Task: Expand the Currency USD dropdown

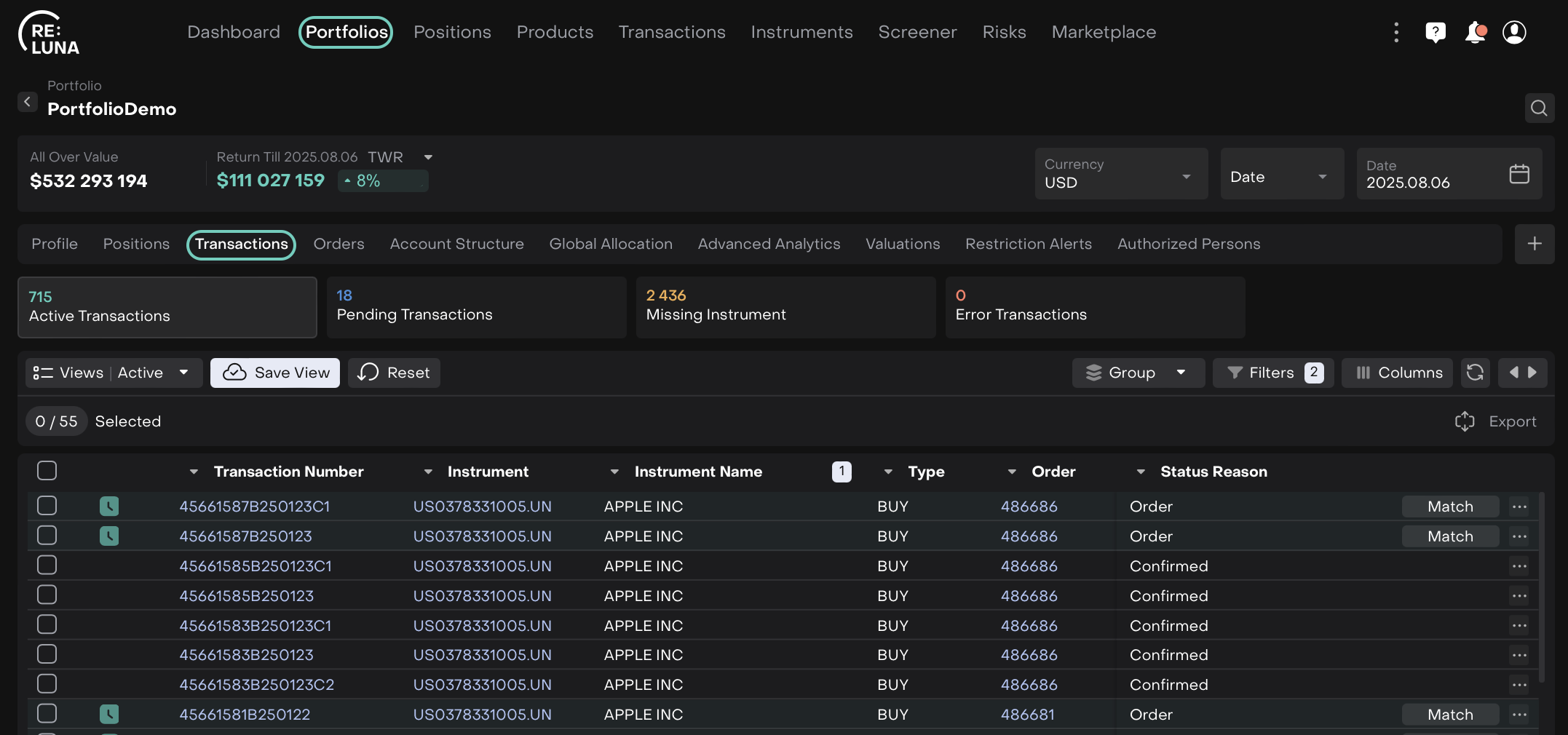Action: click(1121, 174)
